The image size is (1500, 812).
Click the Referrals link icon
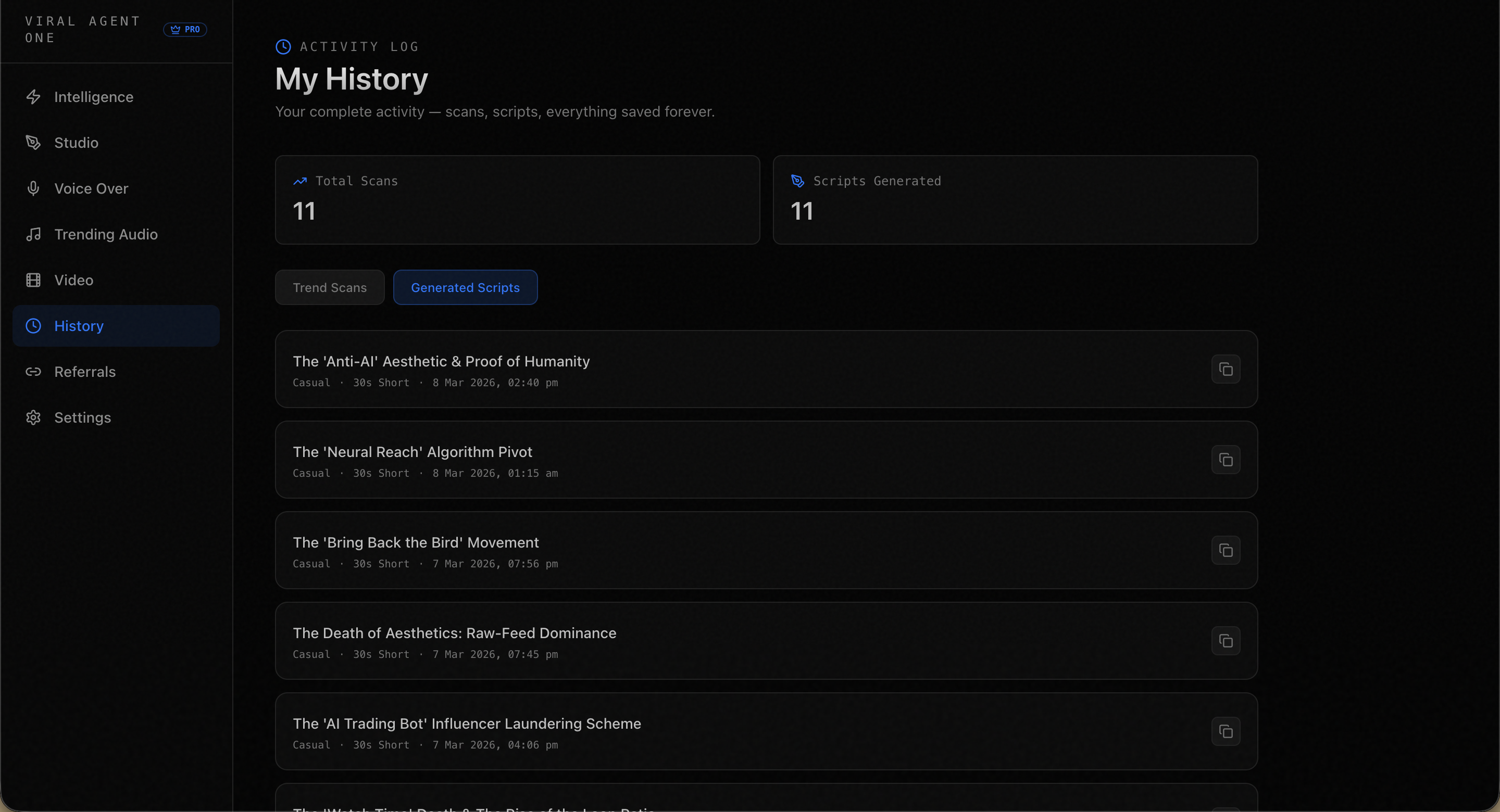[33, 371]
